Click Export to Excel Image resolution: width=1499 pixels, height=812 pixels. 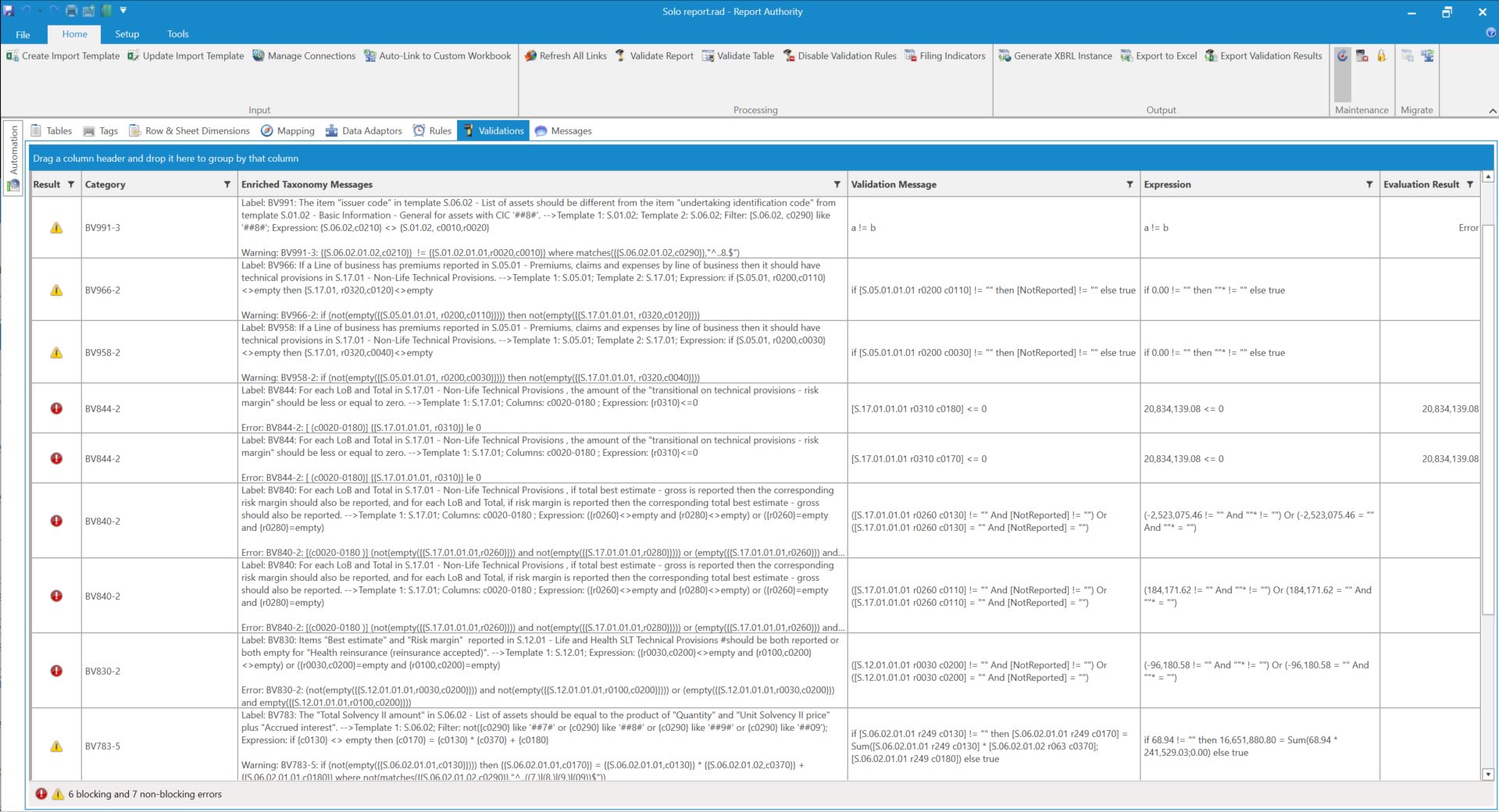tap(1158, 56)
